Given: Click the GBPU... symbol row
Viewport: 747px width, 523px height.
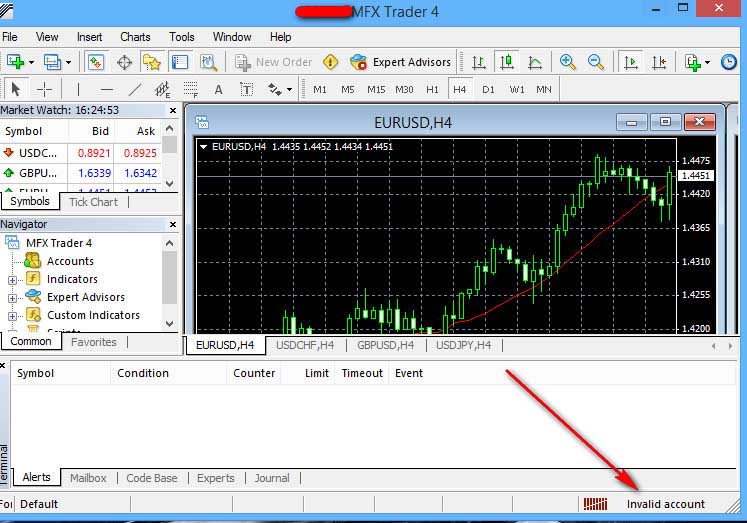Looking at the screenshot, I should pos(81,173).
